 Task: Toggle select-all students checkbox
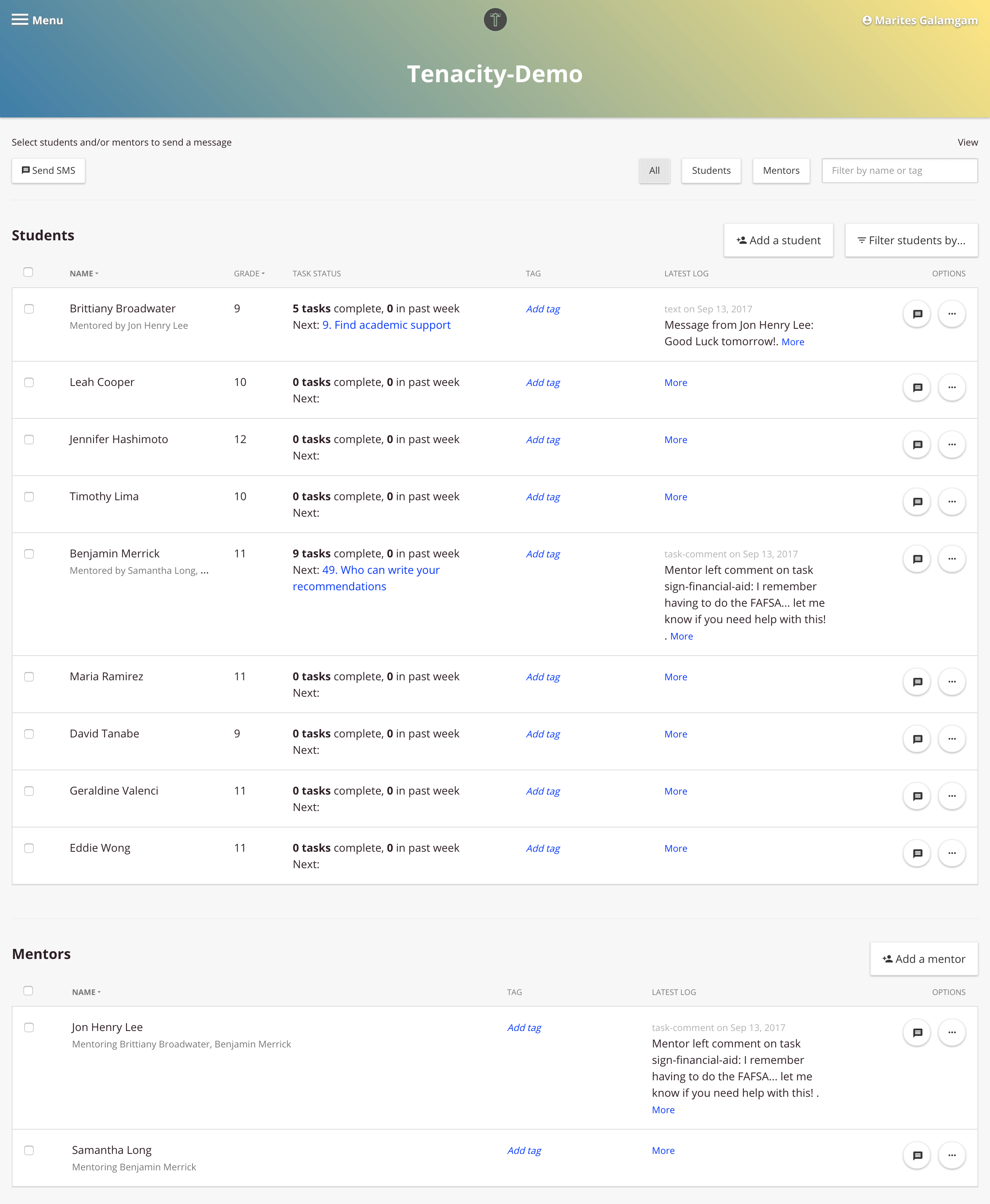(x=29, y=272)
